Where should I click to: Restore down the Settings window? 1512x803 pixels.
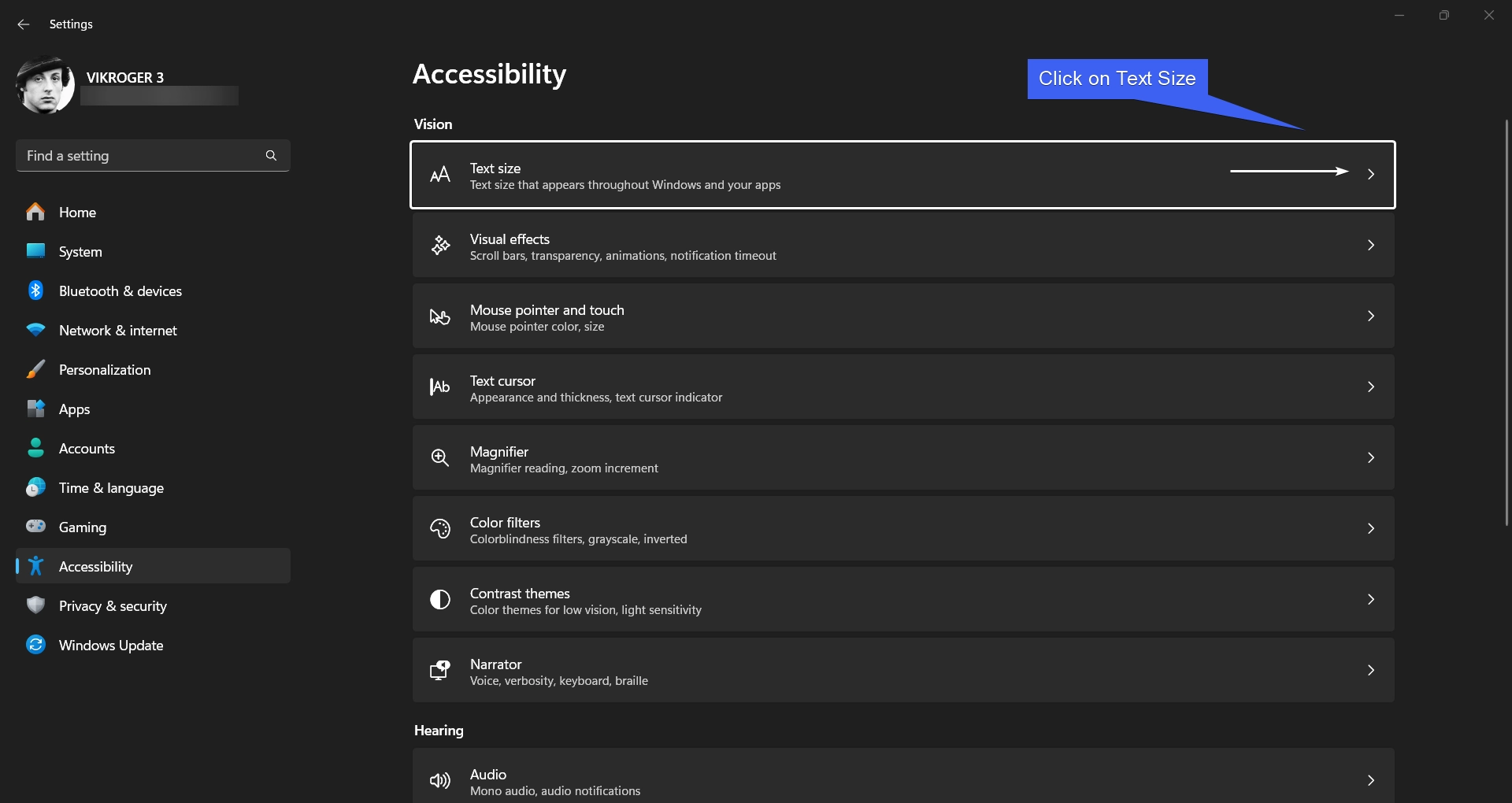tap(1443, 15)
